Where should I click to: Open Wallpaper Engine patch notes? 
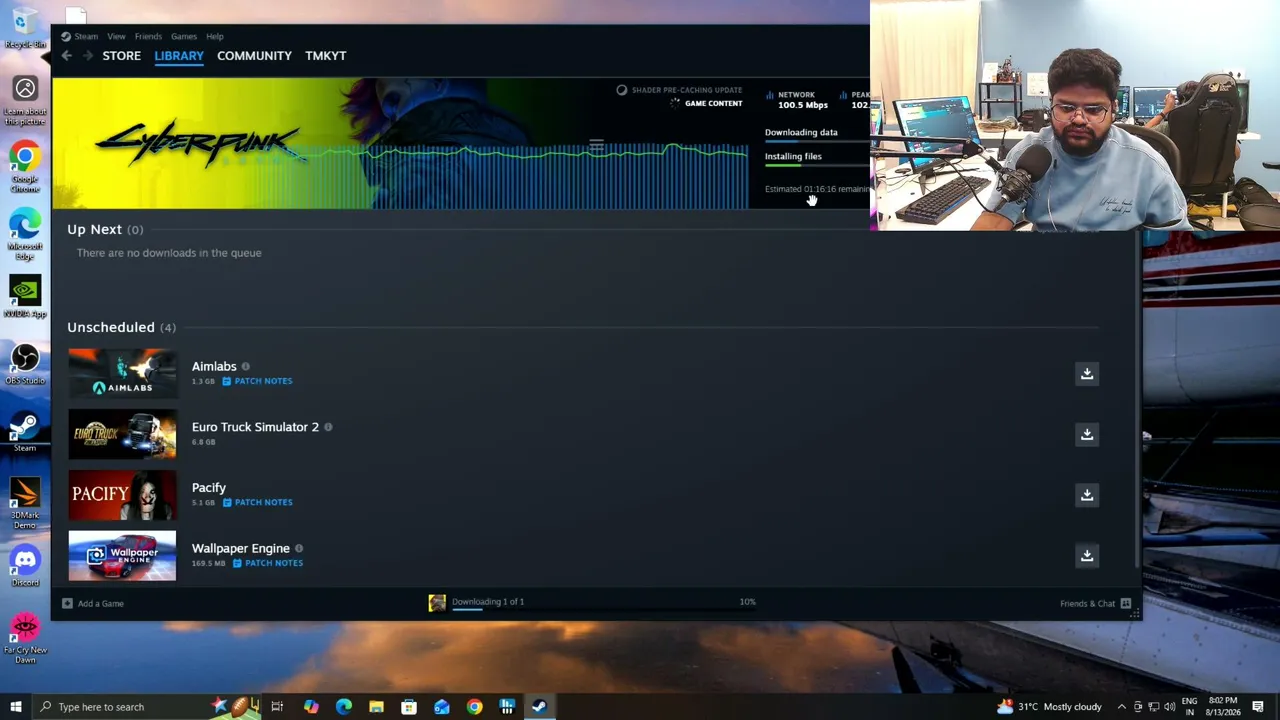(x=268, y=563)
